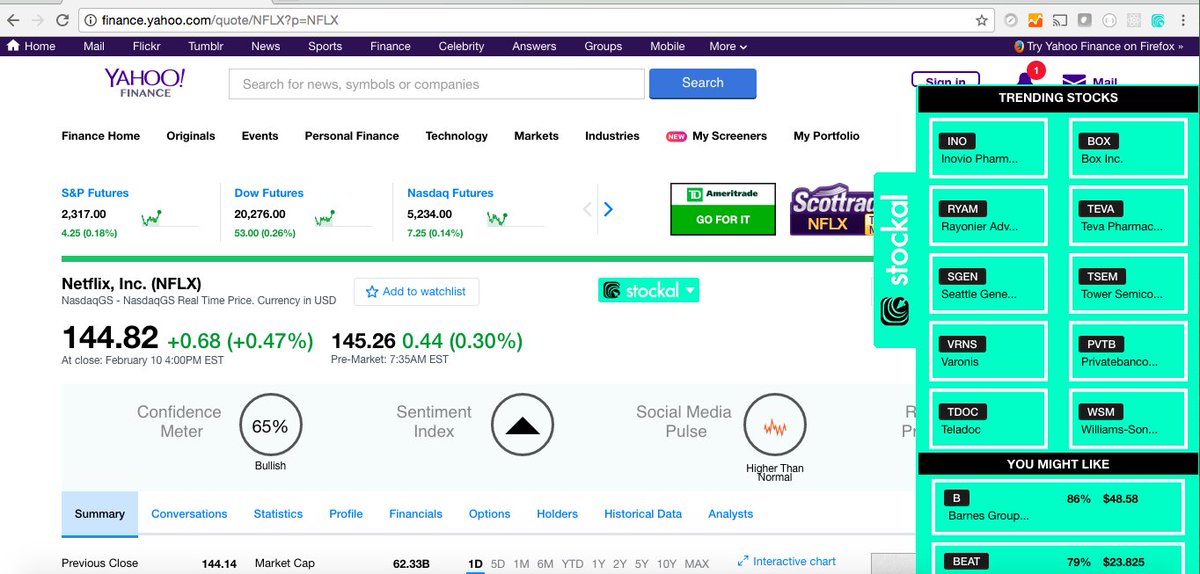Click the Social Media Pulse waveform circle

pos(775,426)
